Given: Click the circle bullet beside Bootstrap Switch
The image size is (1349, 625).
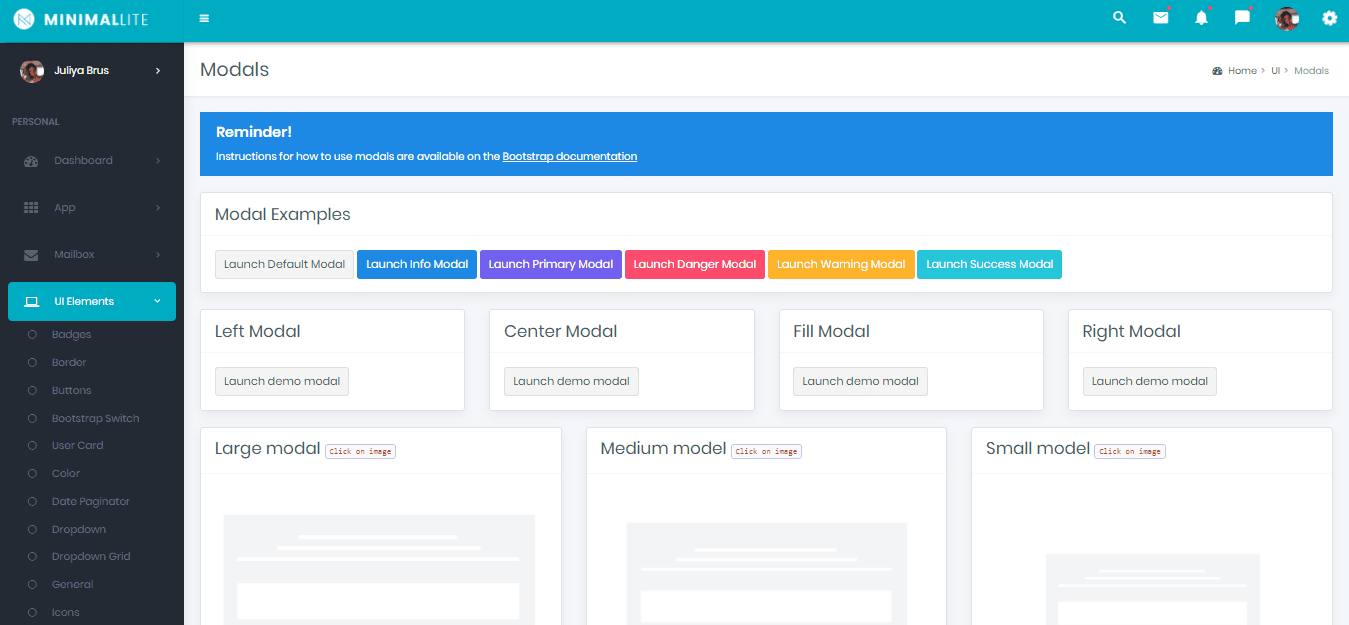Looking at the screenshot, I should click(x=32, y=419).
